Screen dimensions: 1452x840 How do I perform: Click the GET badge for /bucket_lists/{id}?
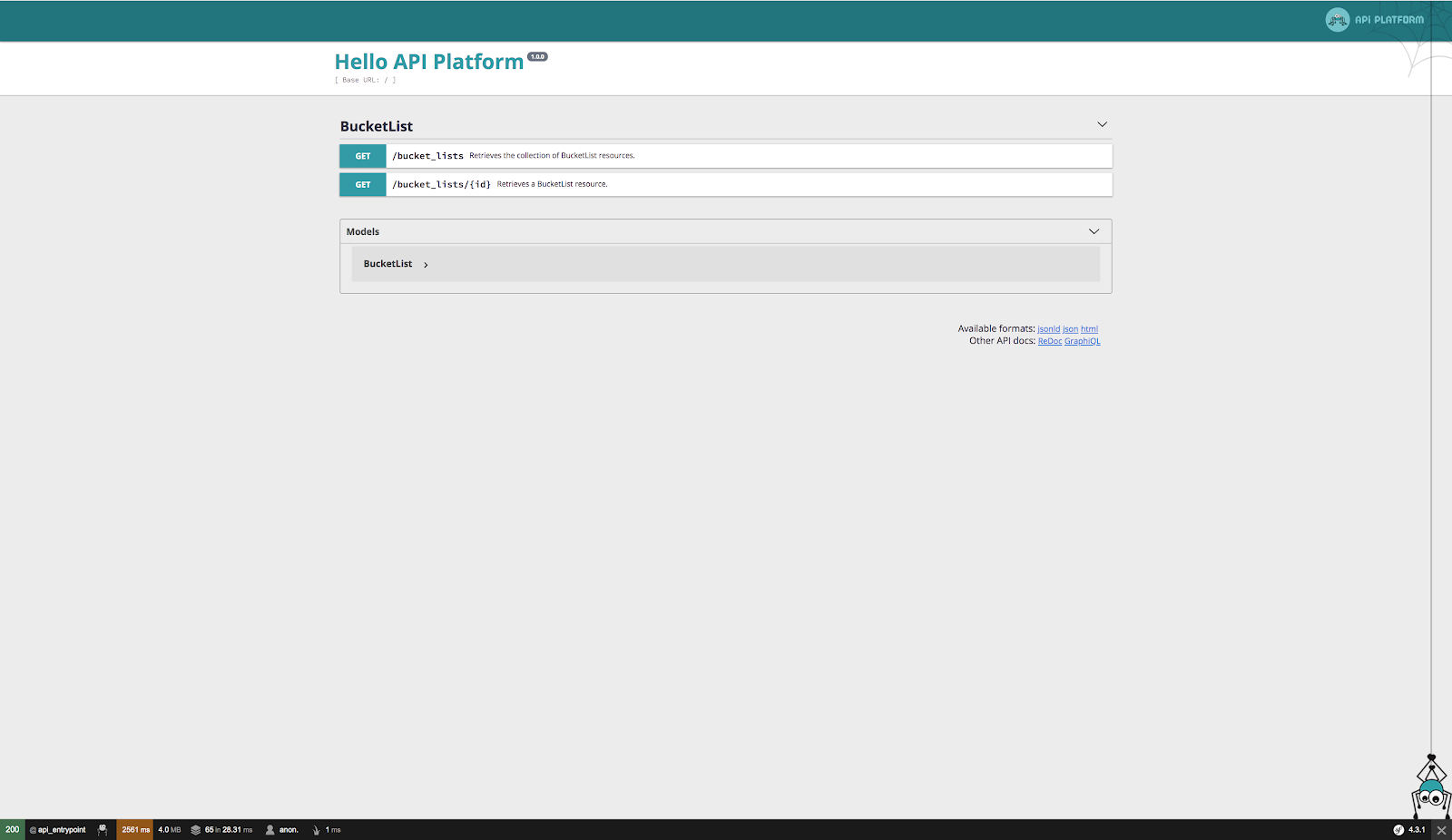[x=363, y=184]
